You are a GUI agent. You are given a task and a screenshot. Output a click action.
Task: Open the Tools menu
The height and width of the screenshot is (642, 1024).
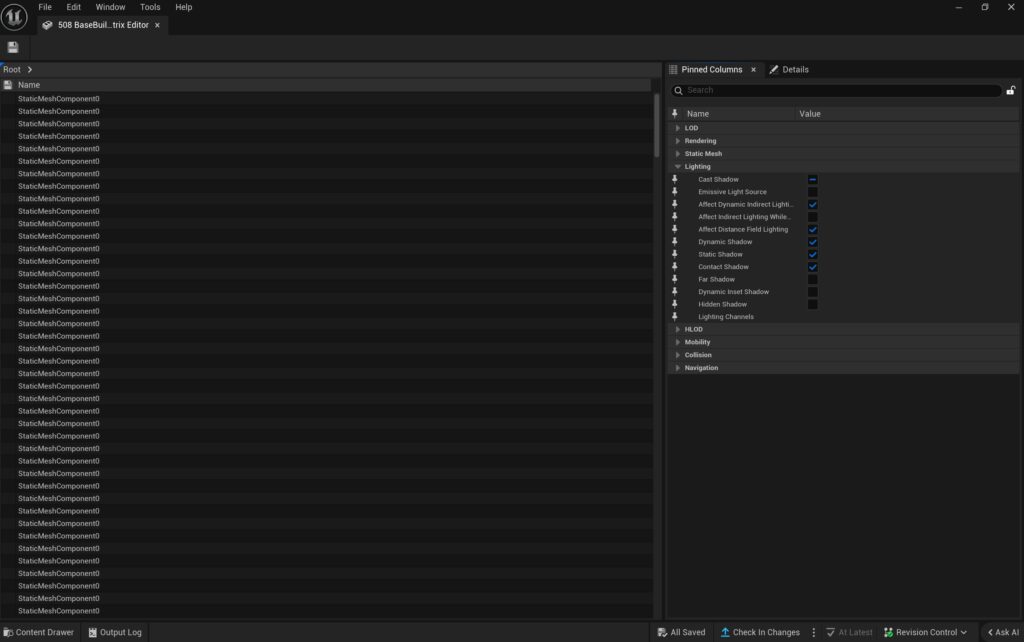click(x=150, y=7)
